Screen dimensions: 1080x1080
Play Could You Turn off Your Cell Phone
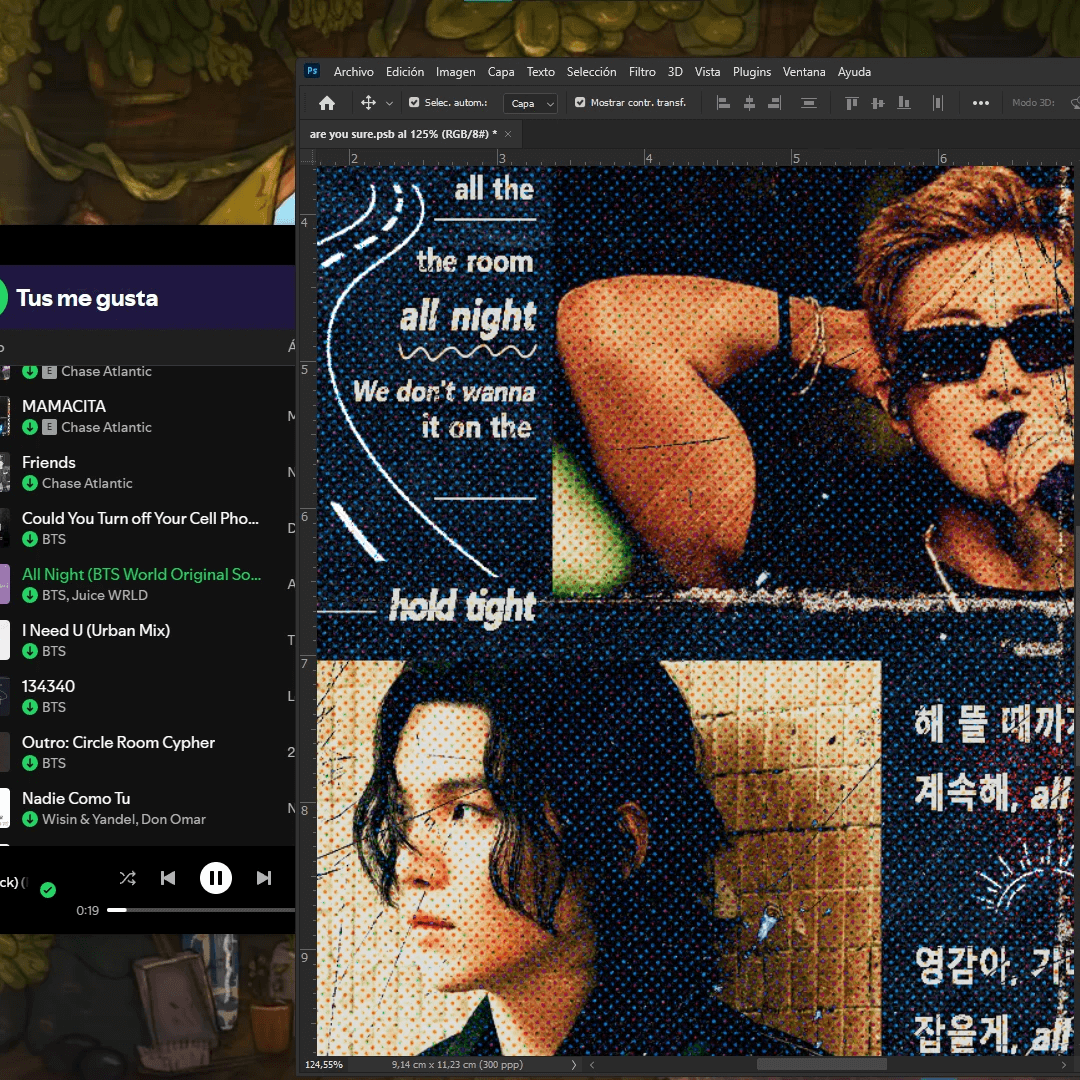141,518
